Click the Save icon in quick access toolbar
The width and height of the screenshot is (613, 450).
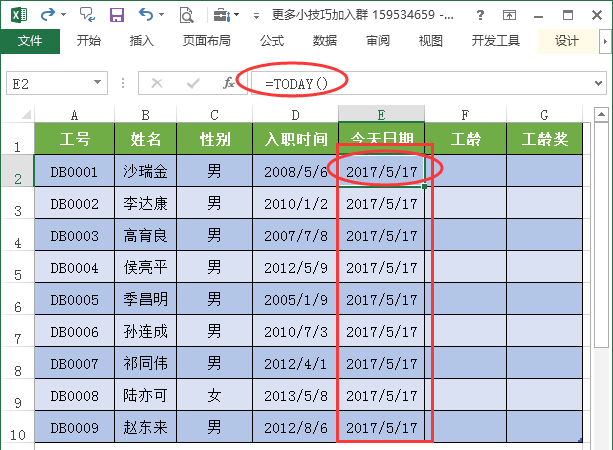(x=117, y=15)
